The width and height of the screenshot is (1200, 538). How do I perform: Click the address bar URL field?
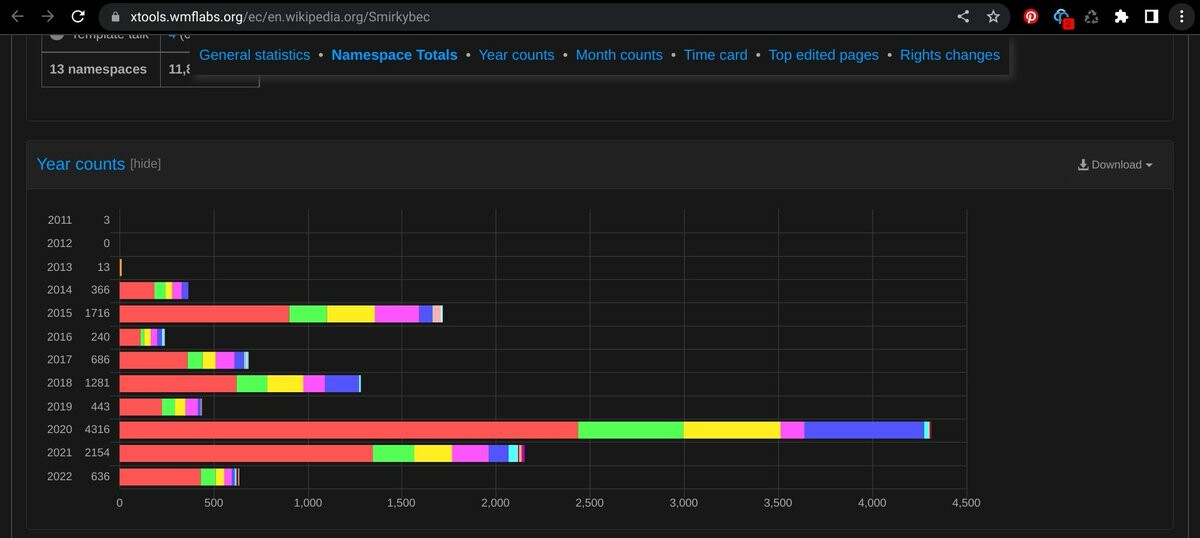point(500,17)
